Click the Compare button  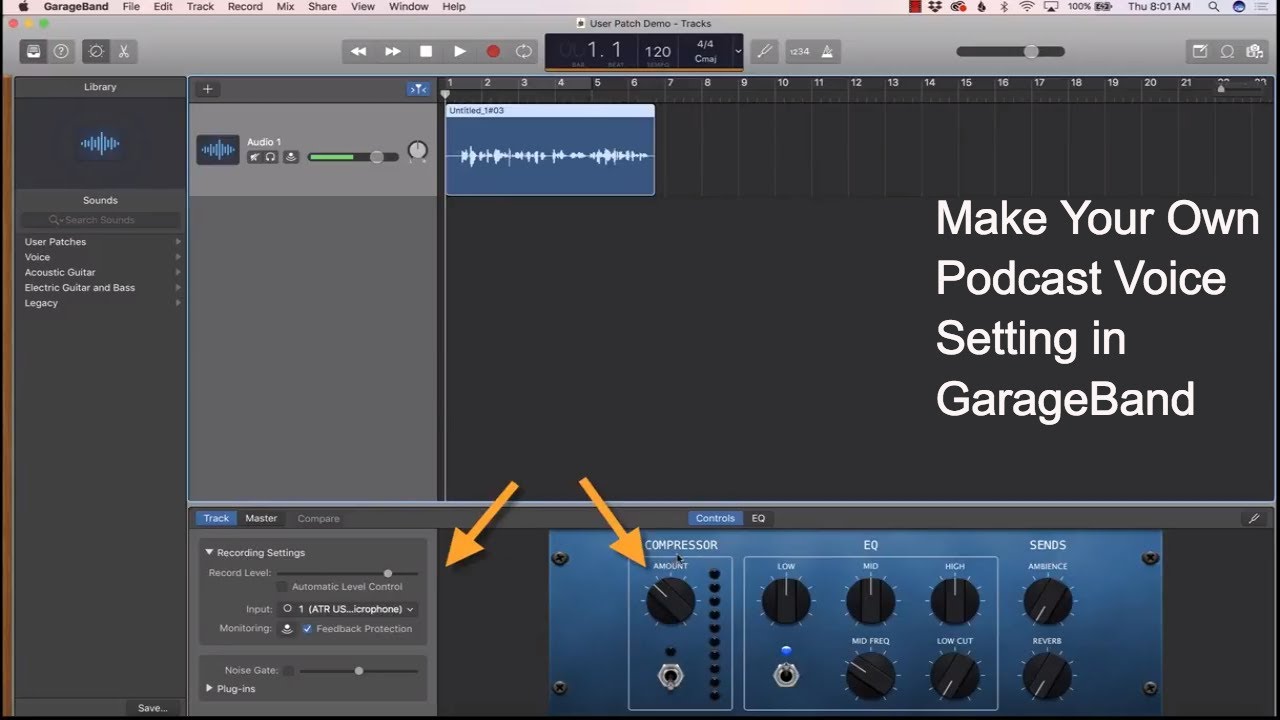(318, 518)
